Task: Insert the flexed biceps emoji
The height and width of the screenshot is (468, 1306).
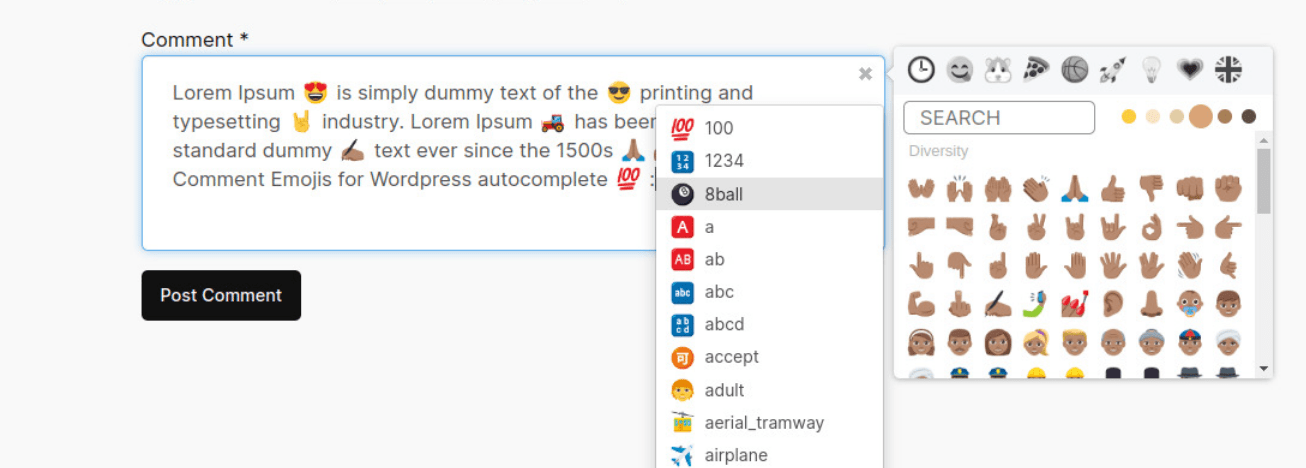Action: [x=920, y=302]
